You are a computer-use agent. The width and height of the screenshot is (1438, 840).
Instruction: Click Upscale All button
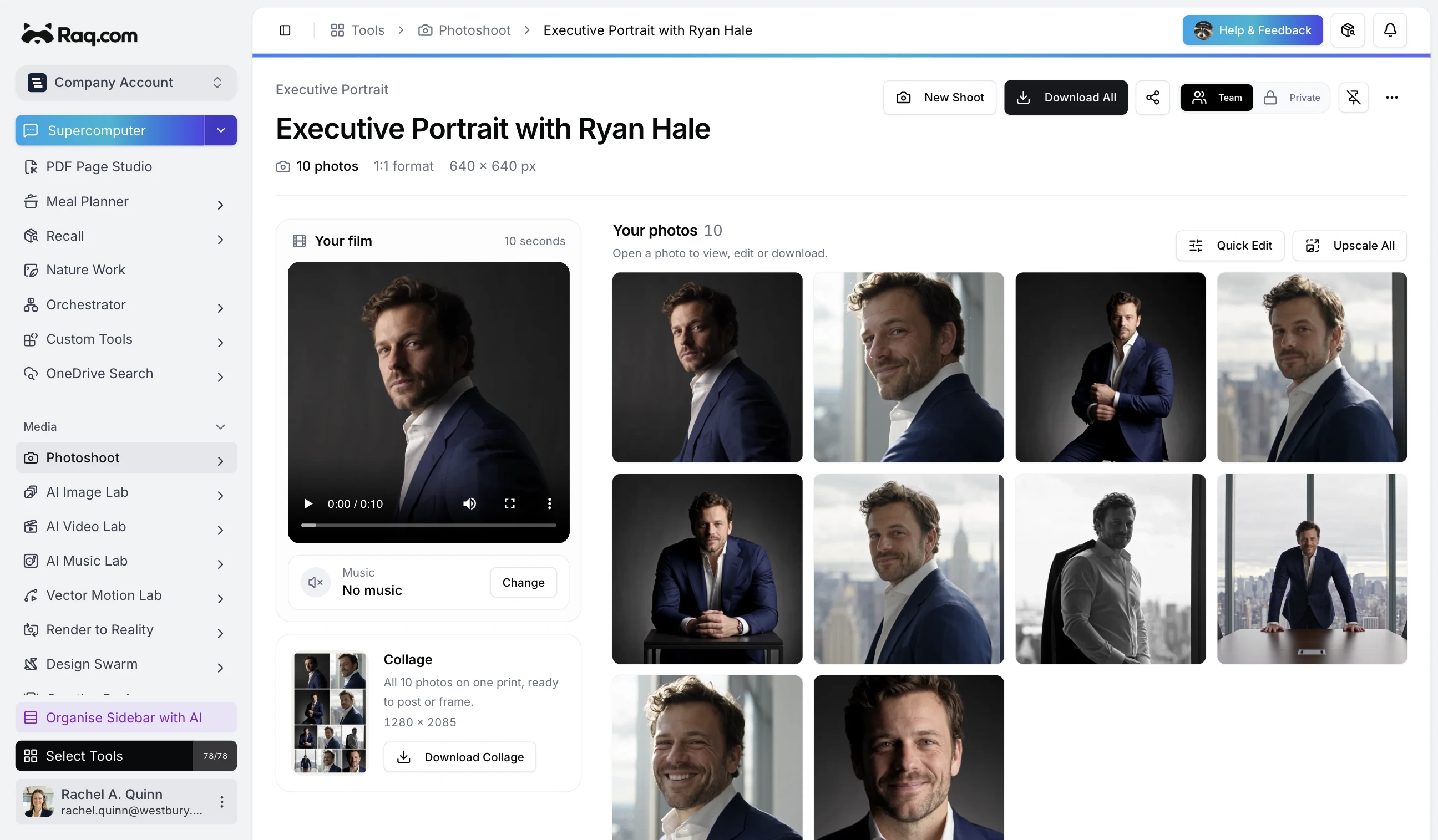pos(1349,246)
